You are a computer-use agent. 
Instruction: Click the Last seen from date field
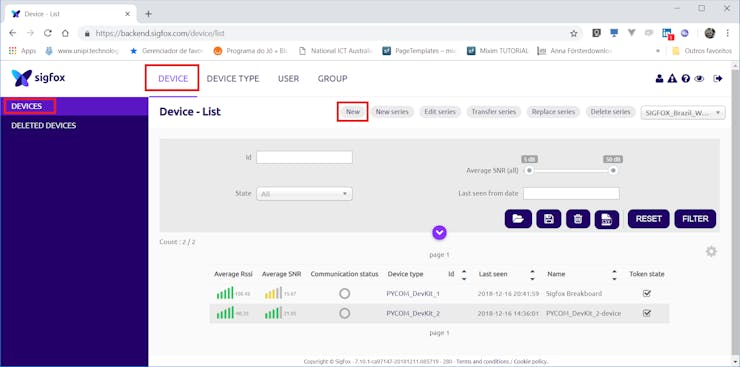pos(571,193)
